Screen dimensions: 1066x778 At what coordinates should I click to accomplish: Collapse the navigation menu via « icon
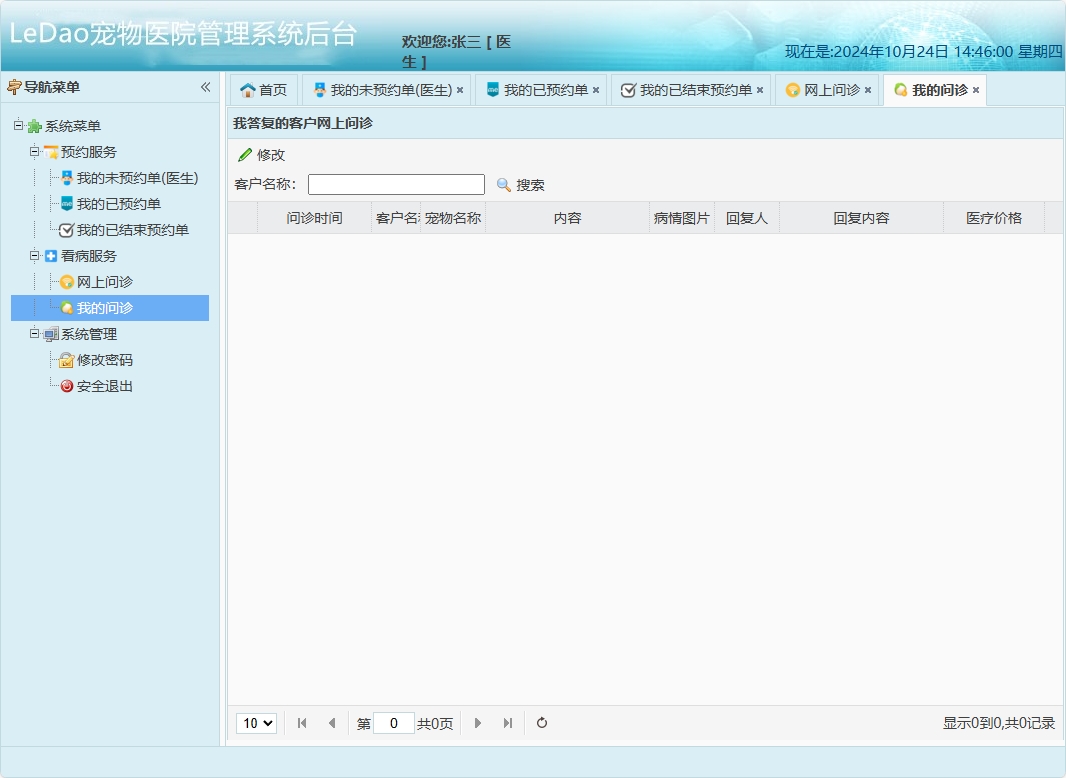point(206,87)
